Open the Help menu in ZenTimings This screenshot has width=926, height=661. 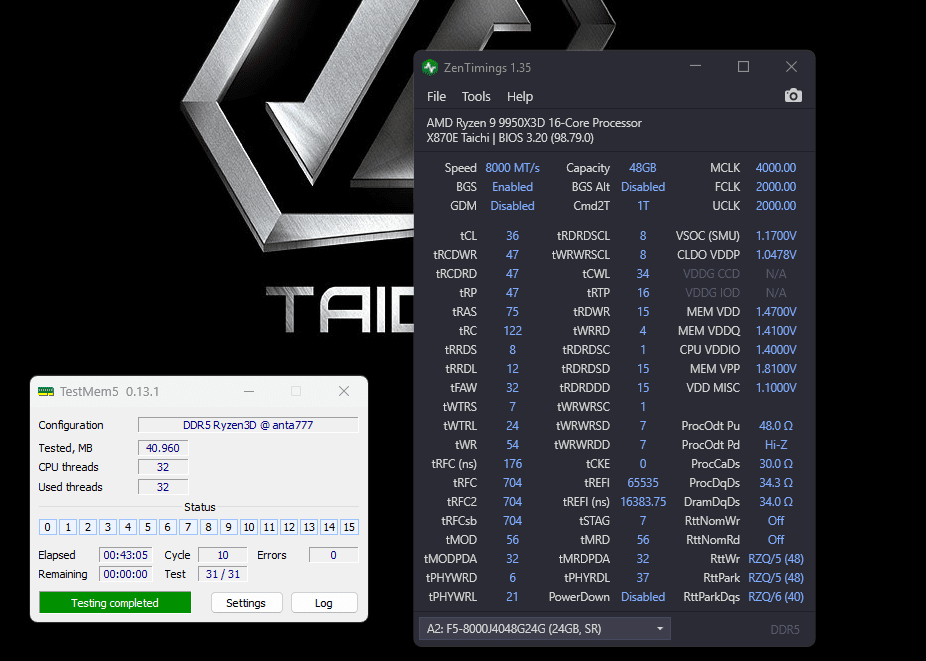pos(520,96)
